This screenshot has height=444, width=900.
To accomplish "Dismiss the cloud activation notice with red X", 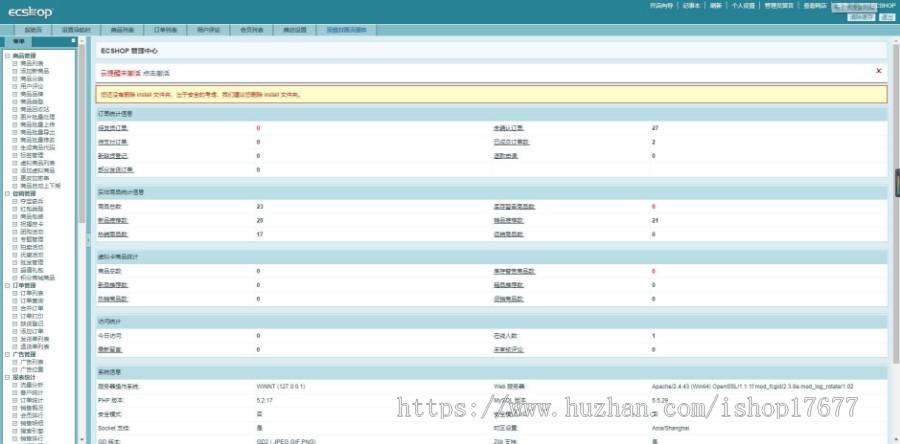I will [878, 71].
